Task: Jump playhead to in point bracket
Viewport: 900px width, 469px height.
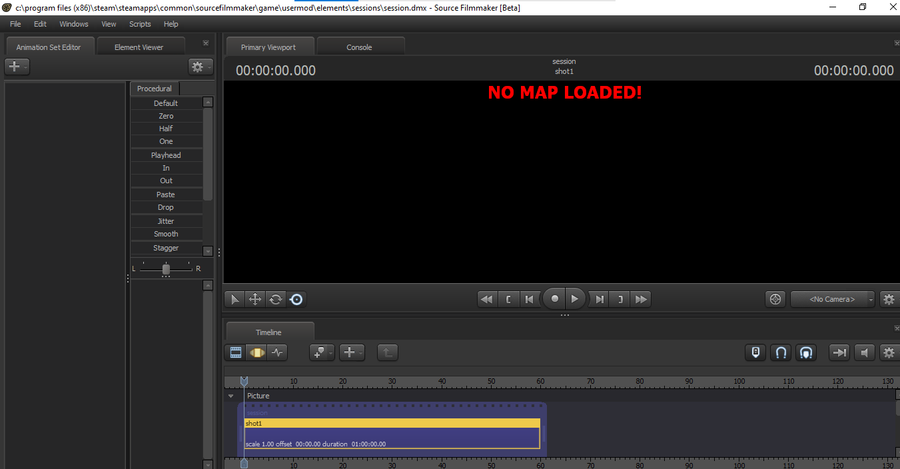Action: point(508,299)
